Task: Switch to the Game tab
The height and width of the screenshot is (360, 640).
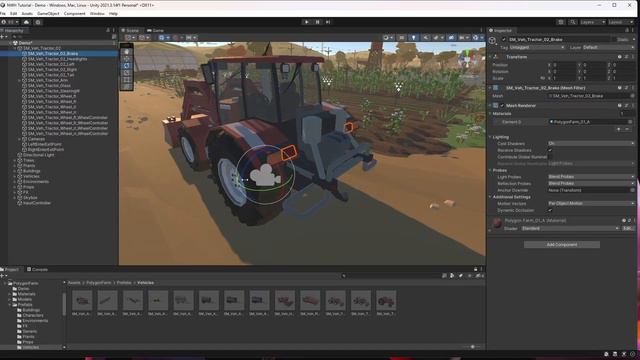Action: [x=156, y=30]
